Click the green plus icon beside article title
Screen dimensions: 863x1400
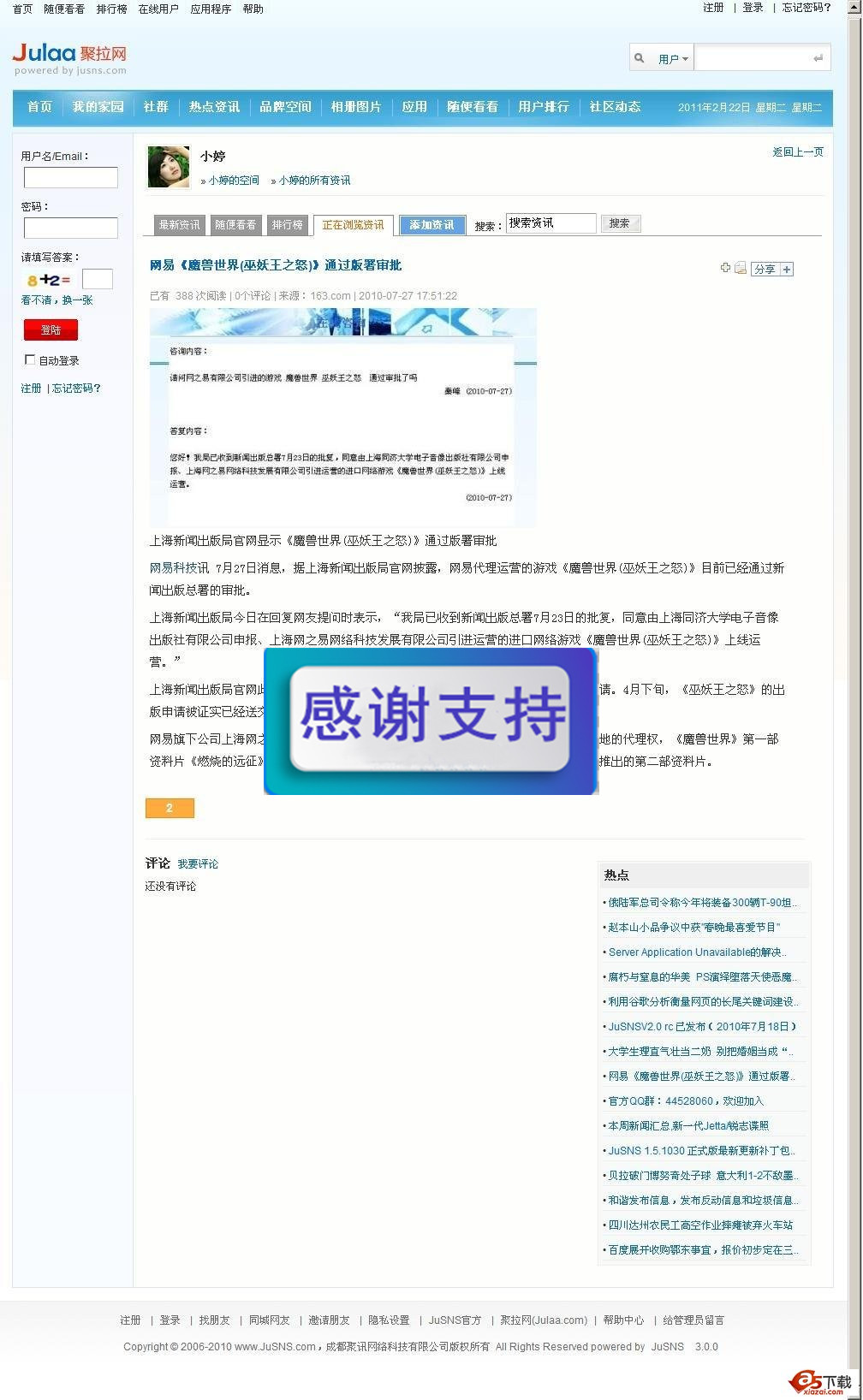(x=726, y=268)
